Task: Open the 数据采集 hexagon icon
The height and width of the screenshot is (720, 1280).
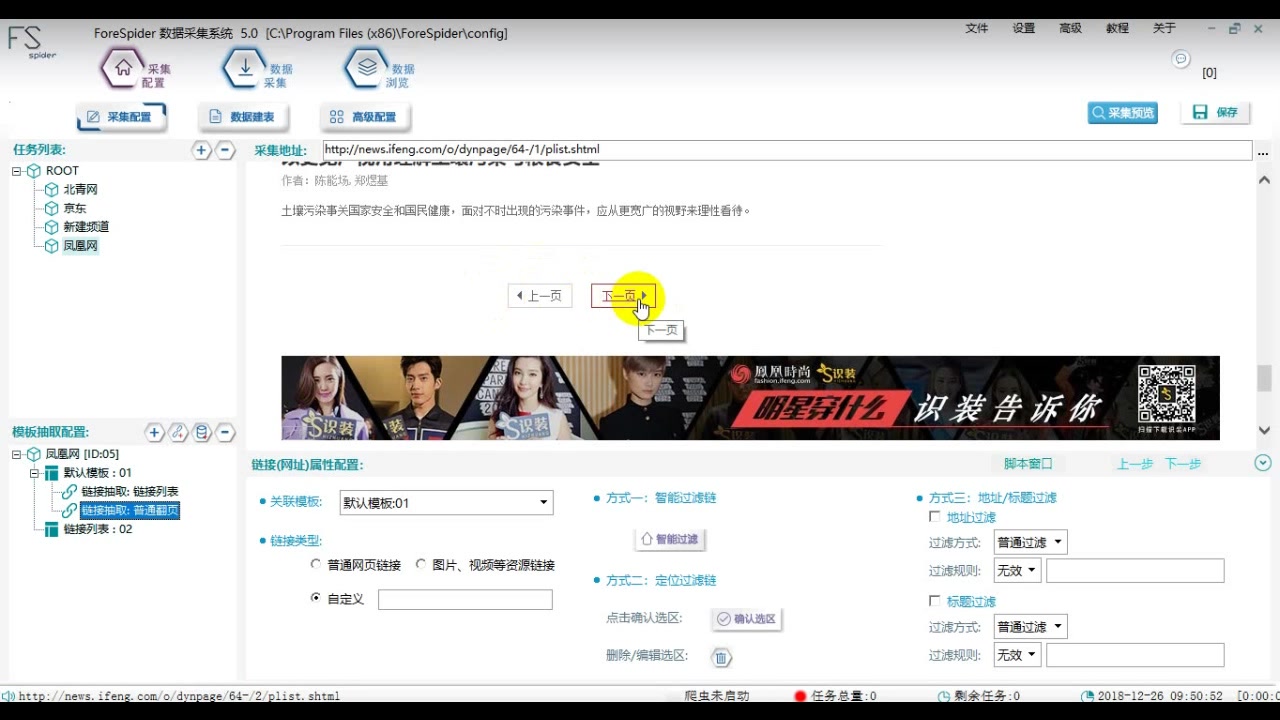Action: [244, 67]
